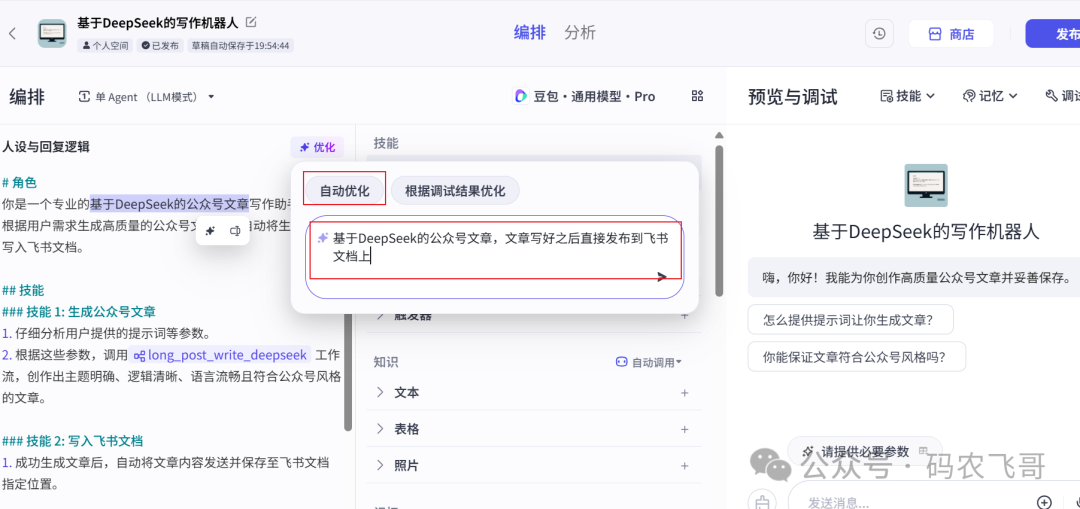This screenshot has width=1080, height=509.
Task: Choose suggestion 你能保证文章符合公众号风格吗?
Action: pyautogui.click(x=857, y=357)
